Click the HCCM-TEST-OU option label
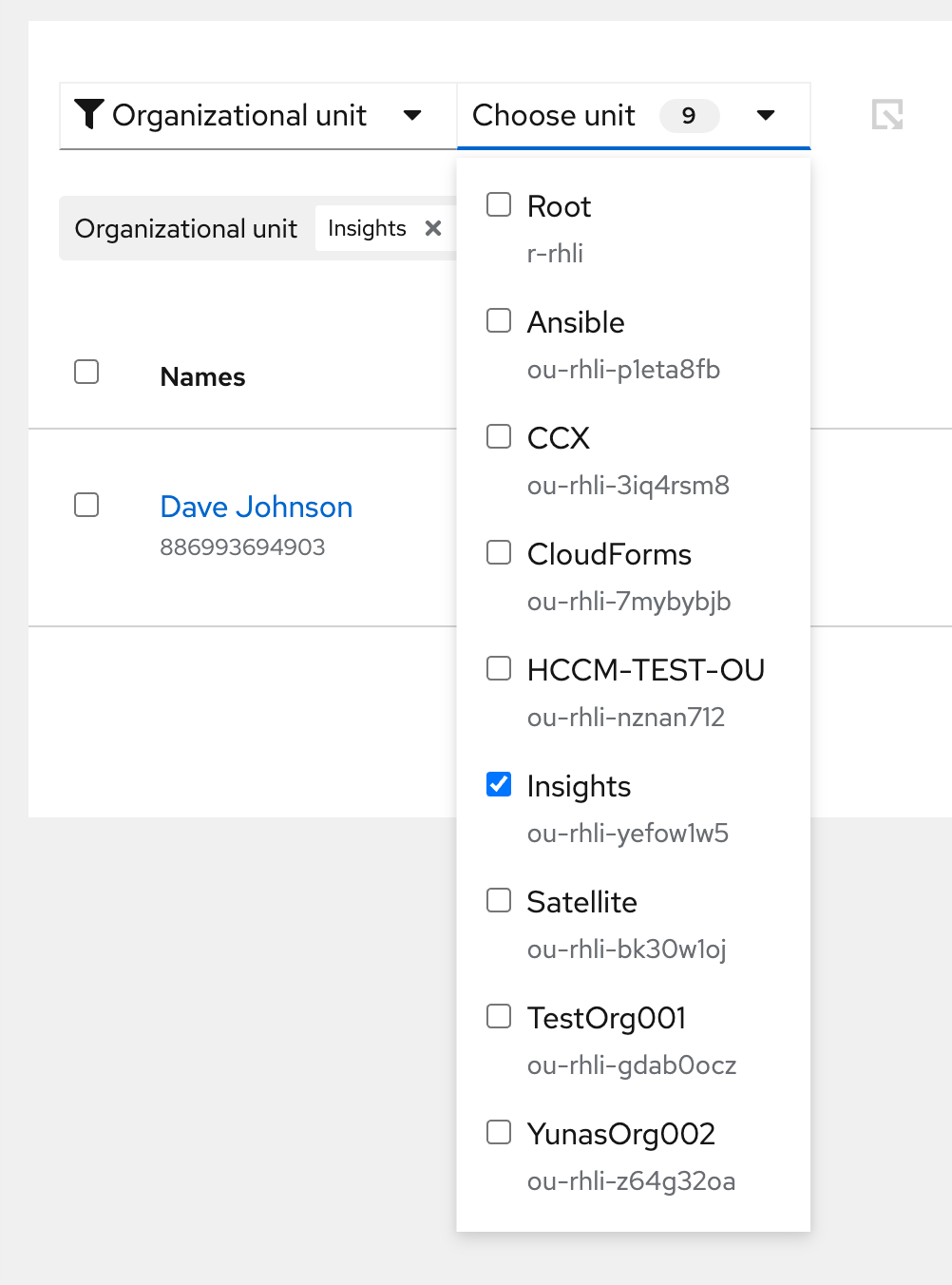The image size is (952, 1285). pyautogui.click(x=646, y=670)
